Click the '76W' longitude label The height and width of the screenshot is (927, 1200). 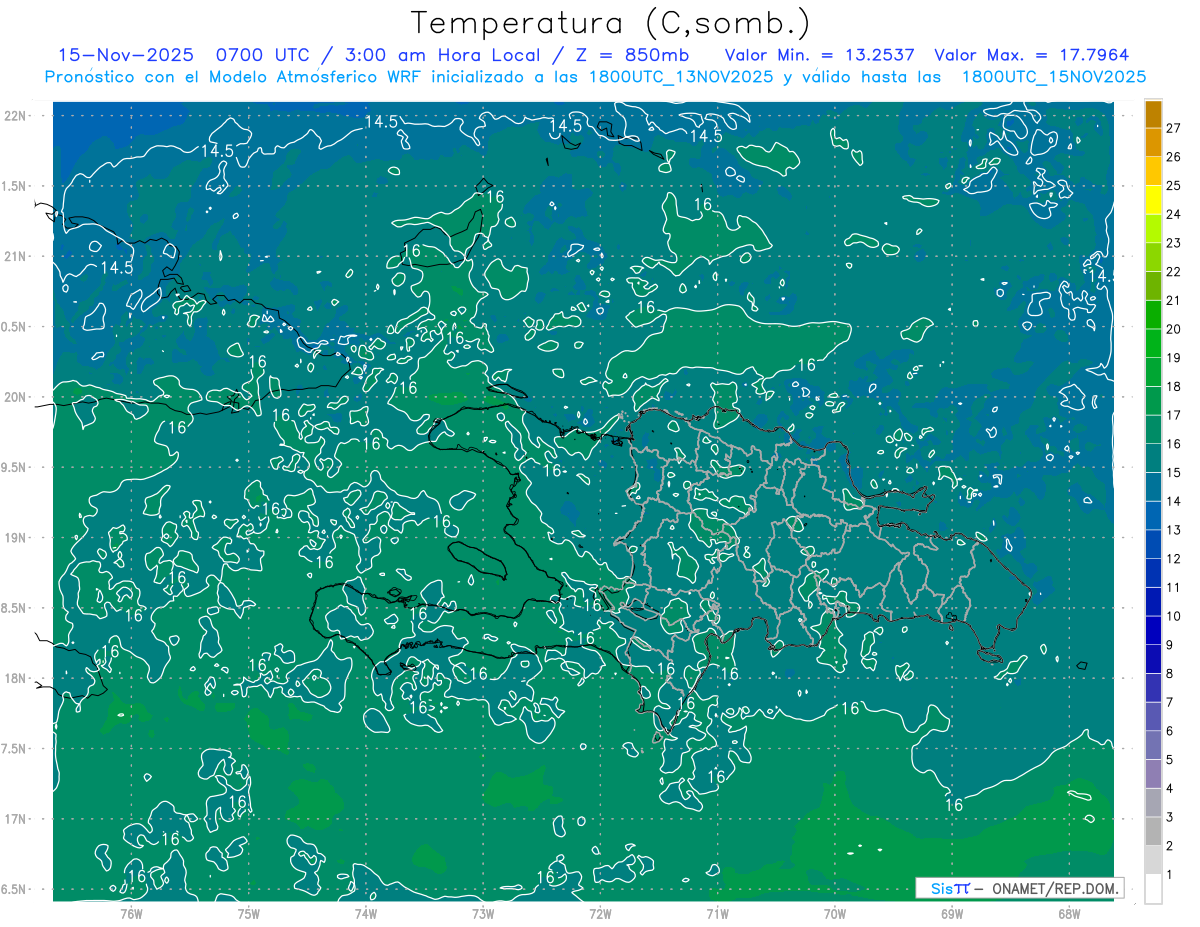coord(131,913)
